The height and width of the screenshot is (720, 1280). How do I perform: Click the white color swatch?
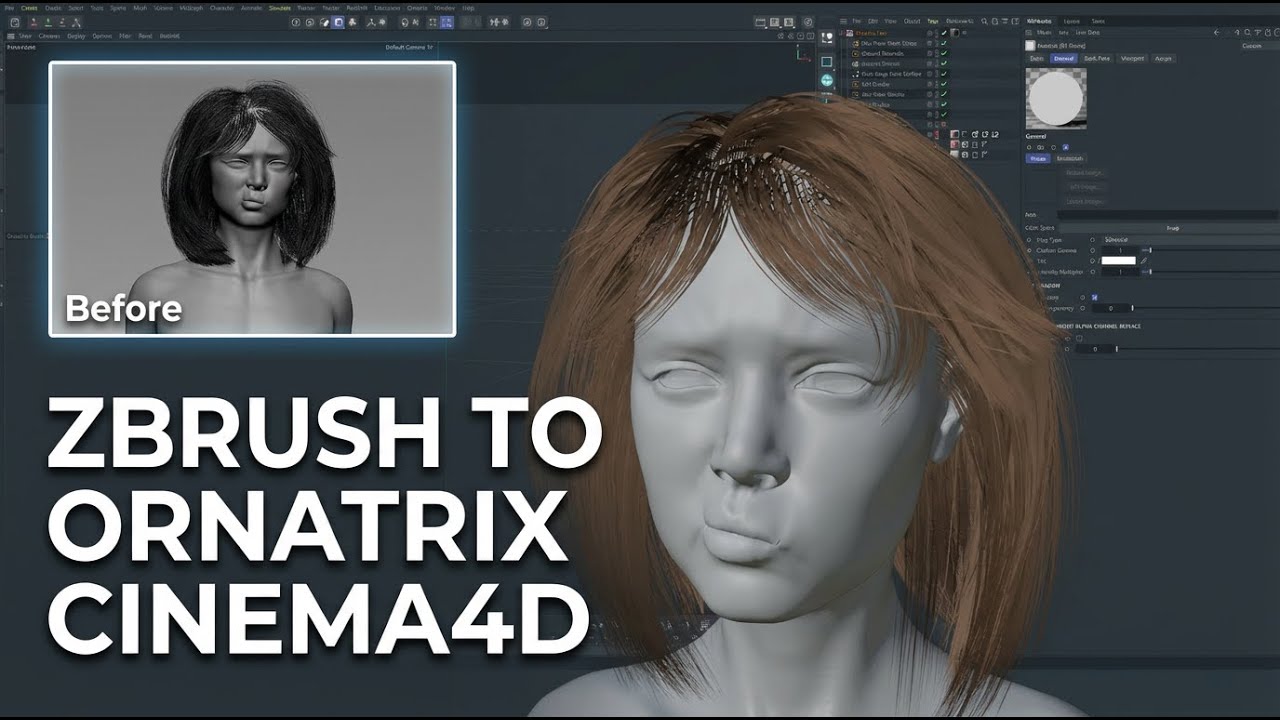click(x=1118, y=261)
